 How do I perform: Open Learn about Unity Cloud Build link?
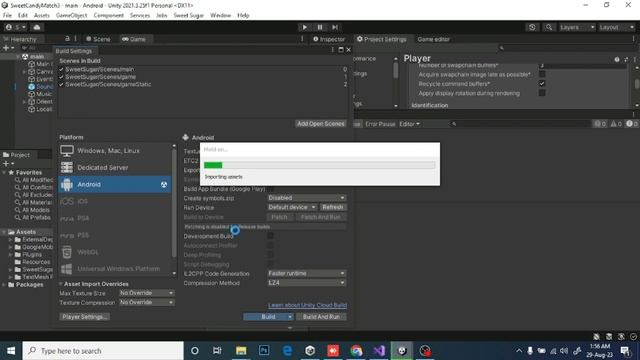click(307, 305)
